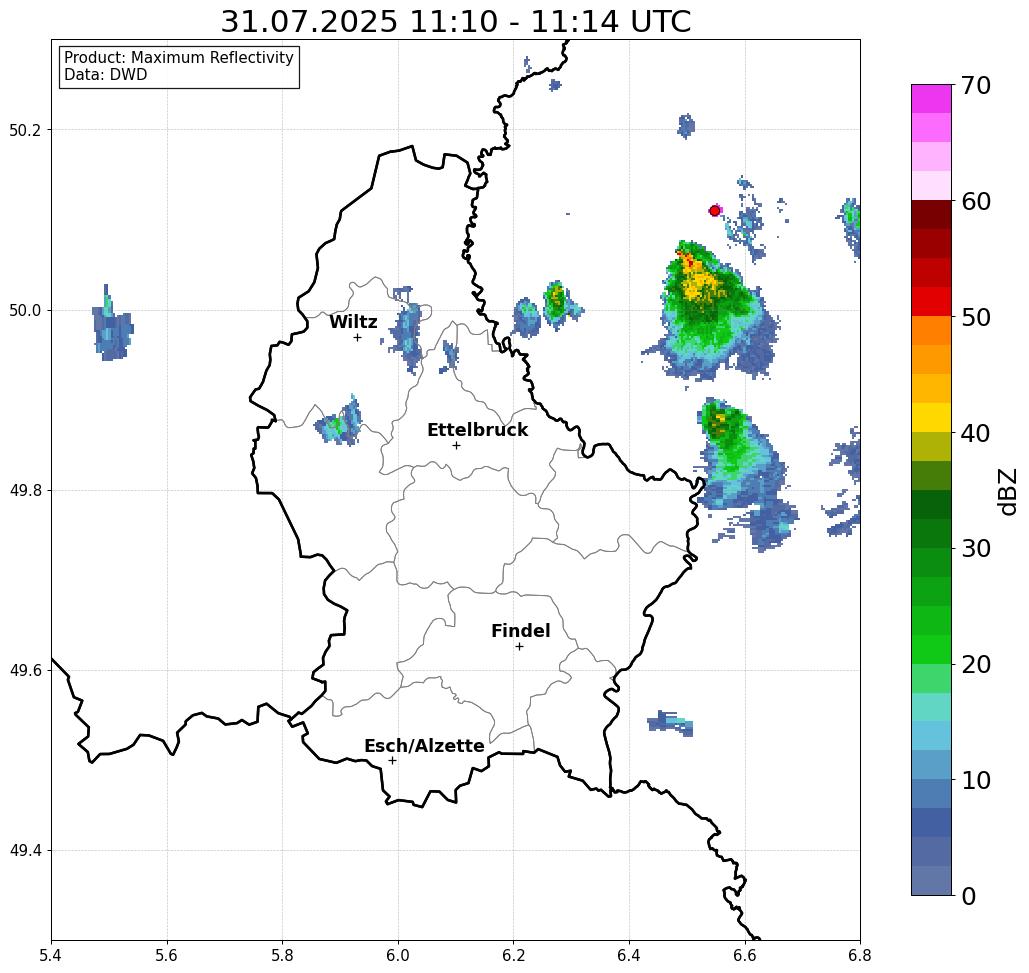Click the latitude tick label 49.8

(24, 491)
